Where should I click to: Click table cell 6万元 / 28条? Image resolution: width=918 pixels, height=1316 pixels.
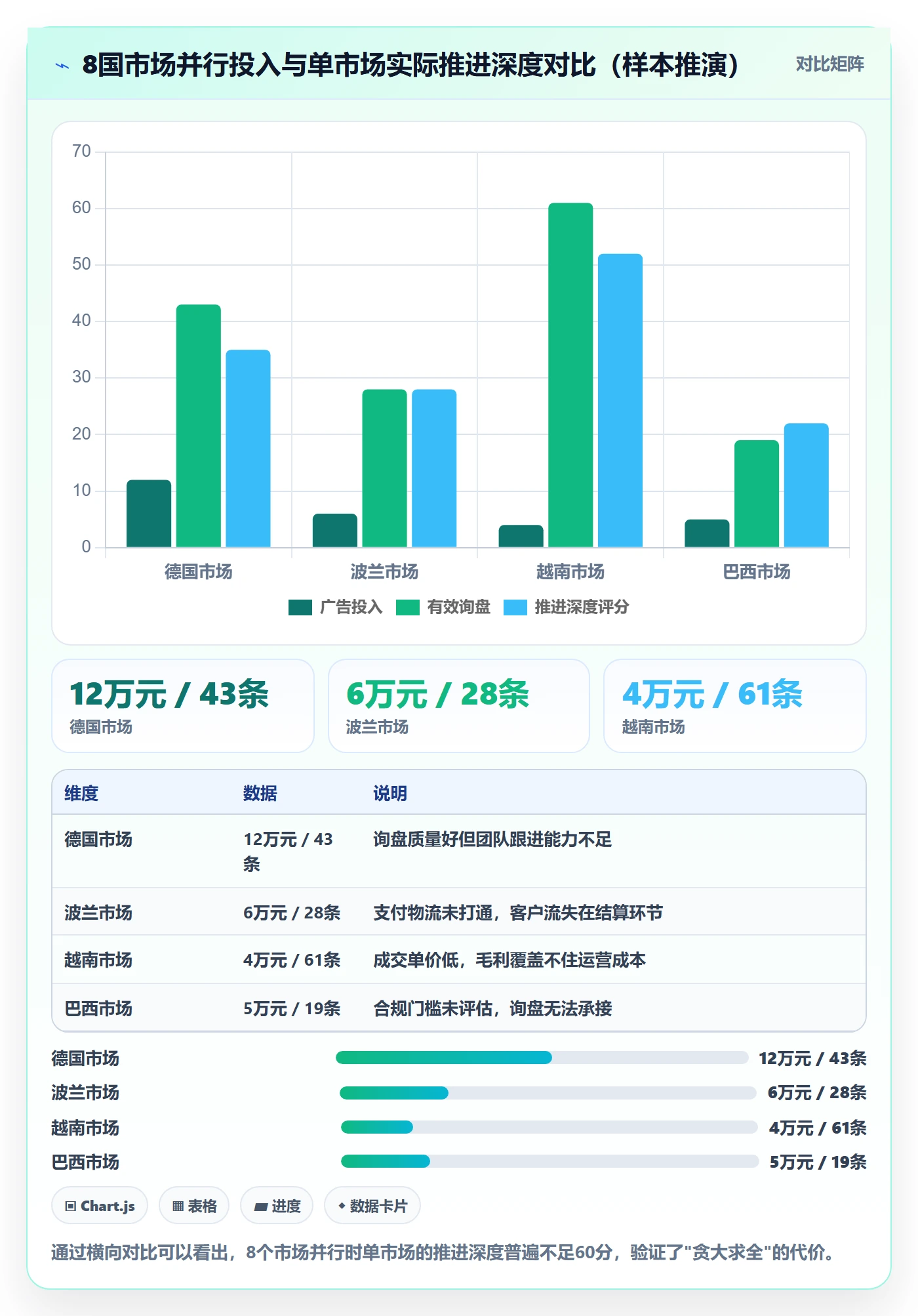(292, 913)
